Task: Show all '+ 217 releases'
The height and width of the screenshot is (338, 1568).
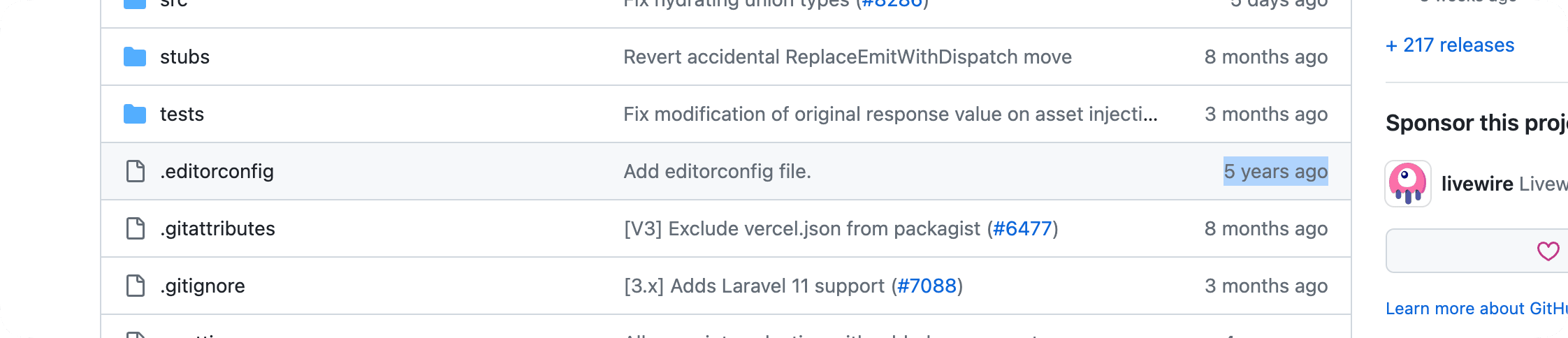Action: 1450,45
